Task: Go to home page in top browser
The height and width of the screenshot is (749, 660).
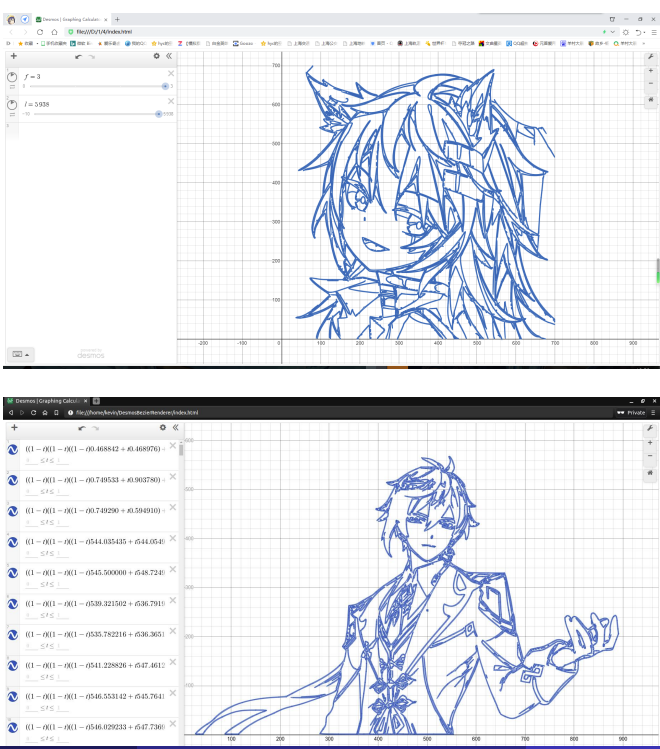Action: [54, 32]
